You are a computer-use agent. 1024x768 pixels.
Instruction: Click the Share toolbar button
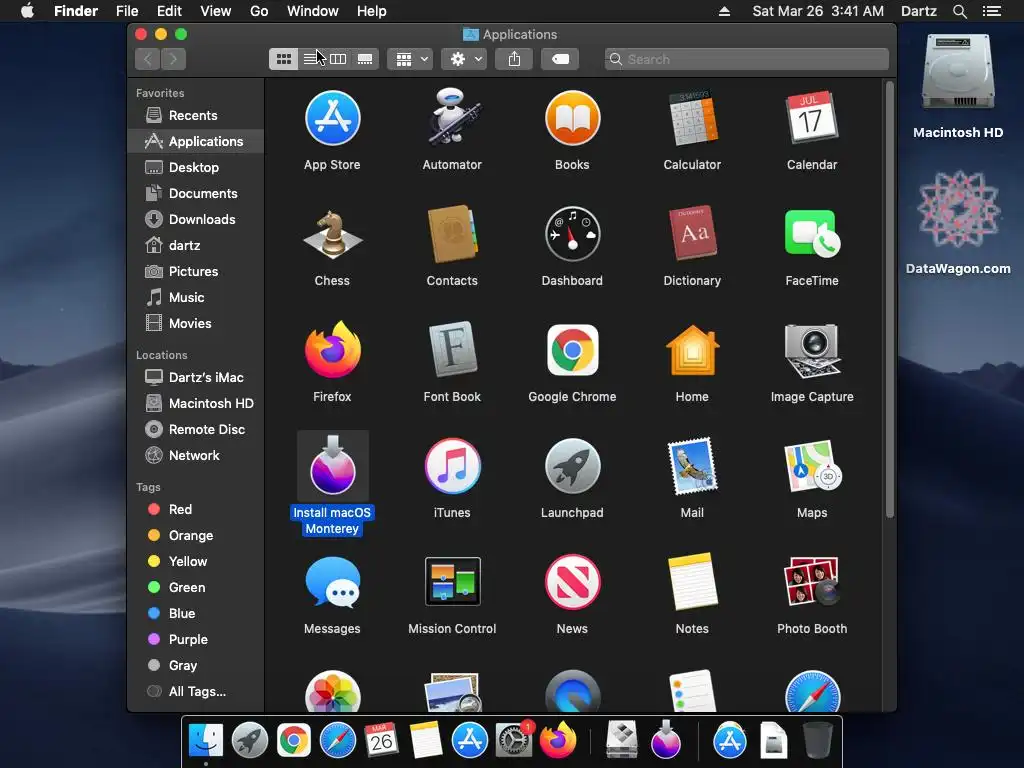point(515,59)
